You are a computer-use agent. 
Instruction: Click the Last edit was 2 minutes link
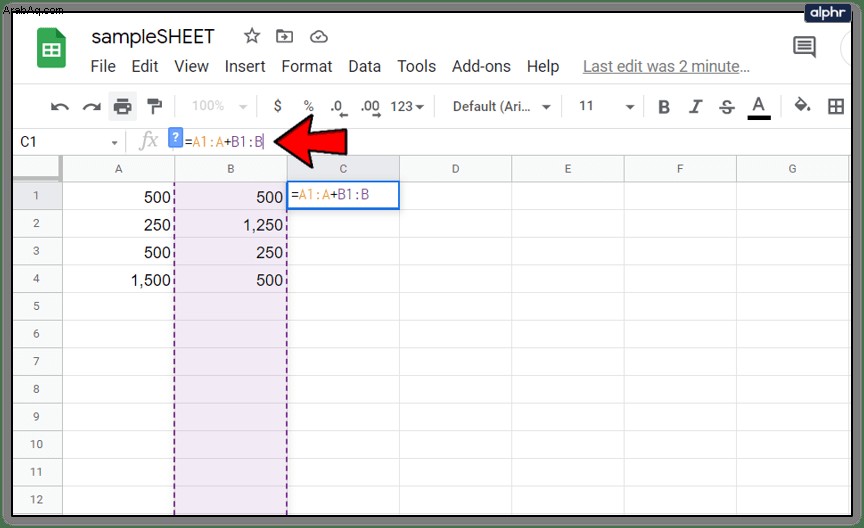[666, 66]
